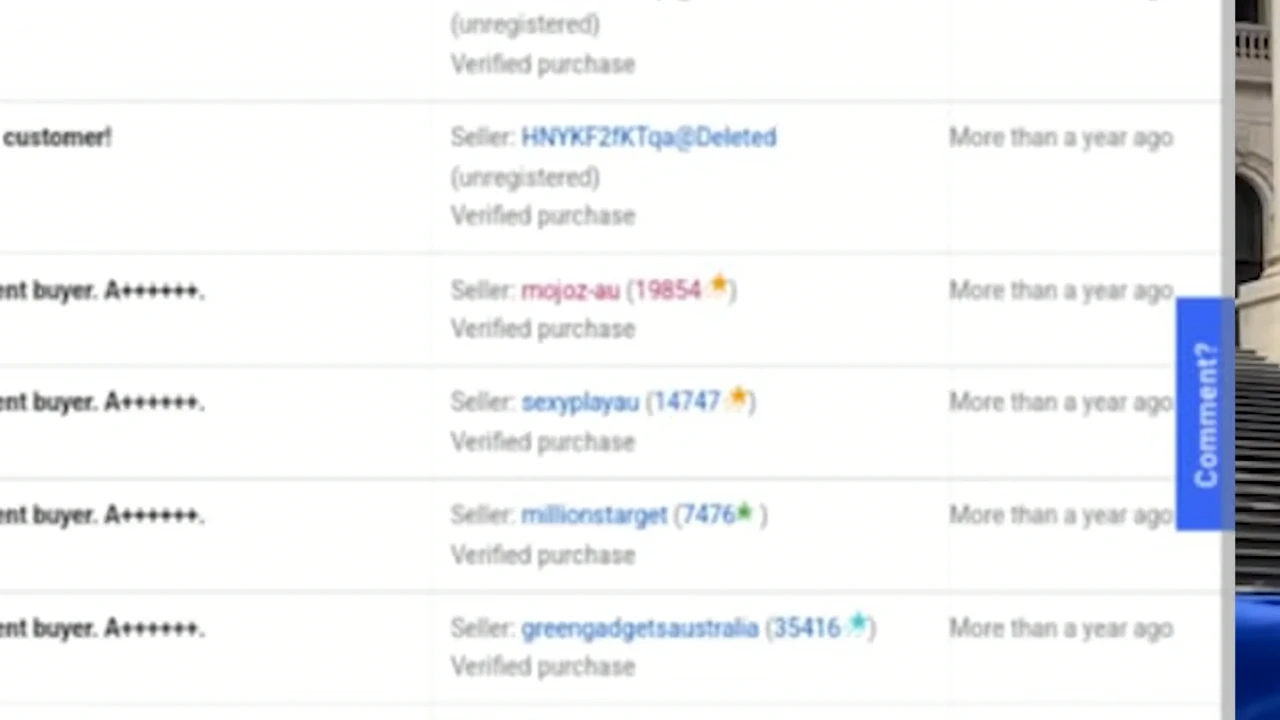Image resolution: width=1280 pixels, height=720 pixels.
Task: Open sexyplayau seller profile
Action: 579,402
